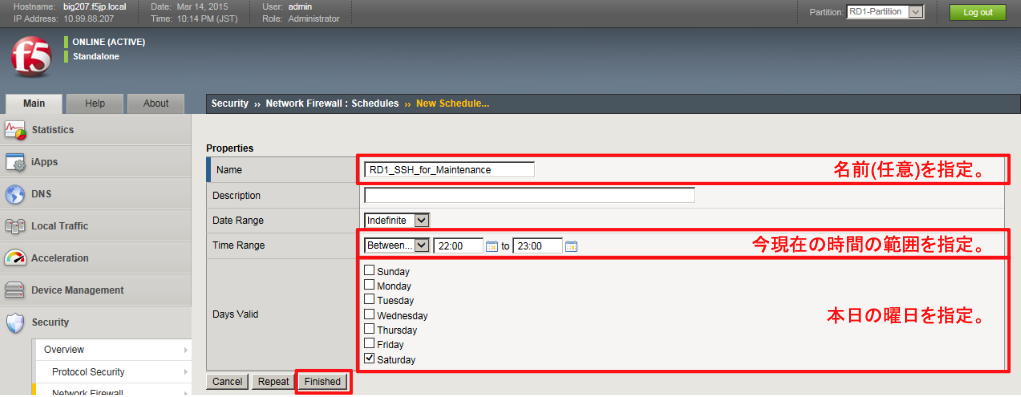
Task: Check the Friday checkbox
Action: coord(369,343)
